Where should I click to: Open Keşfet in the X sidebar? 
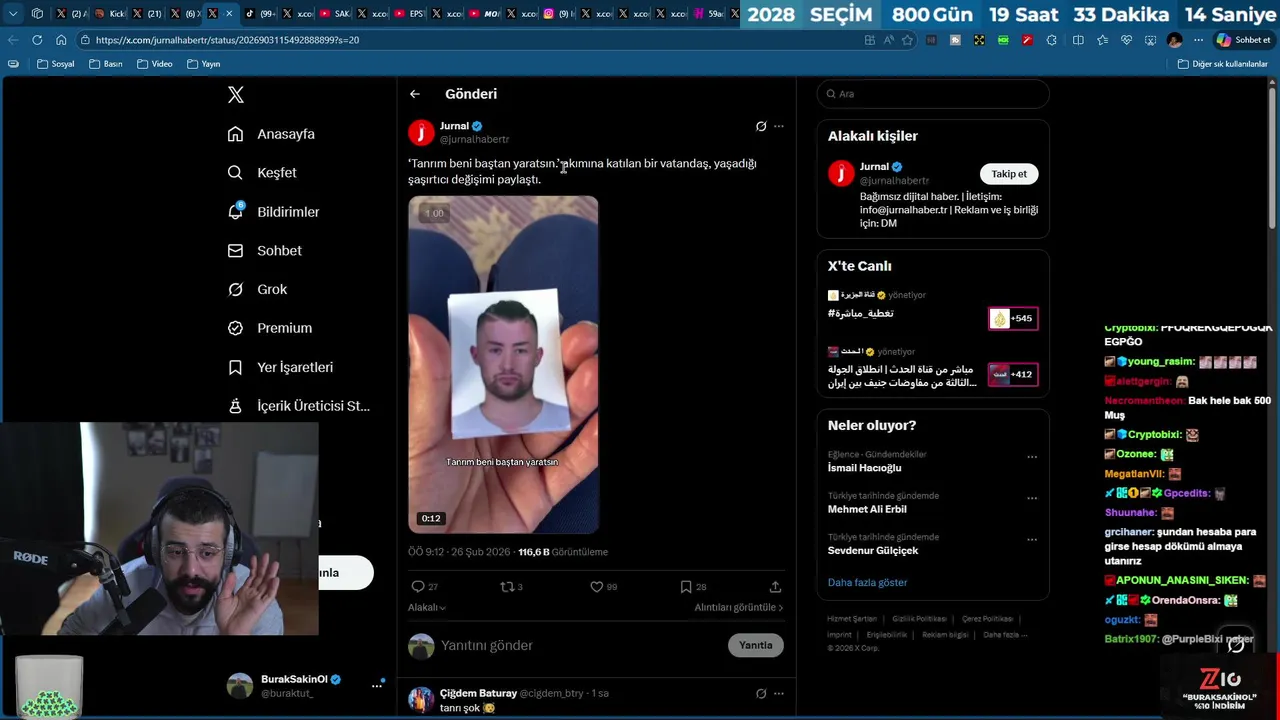pos(262,173)
